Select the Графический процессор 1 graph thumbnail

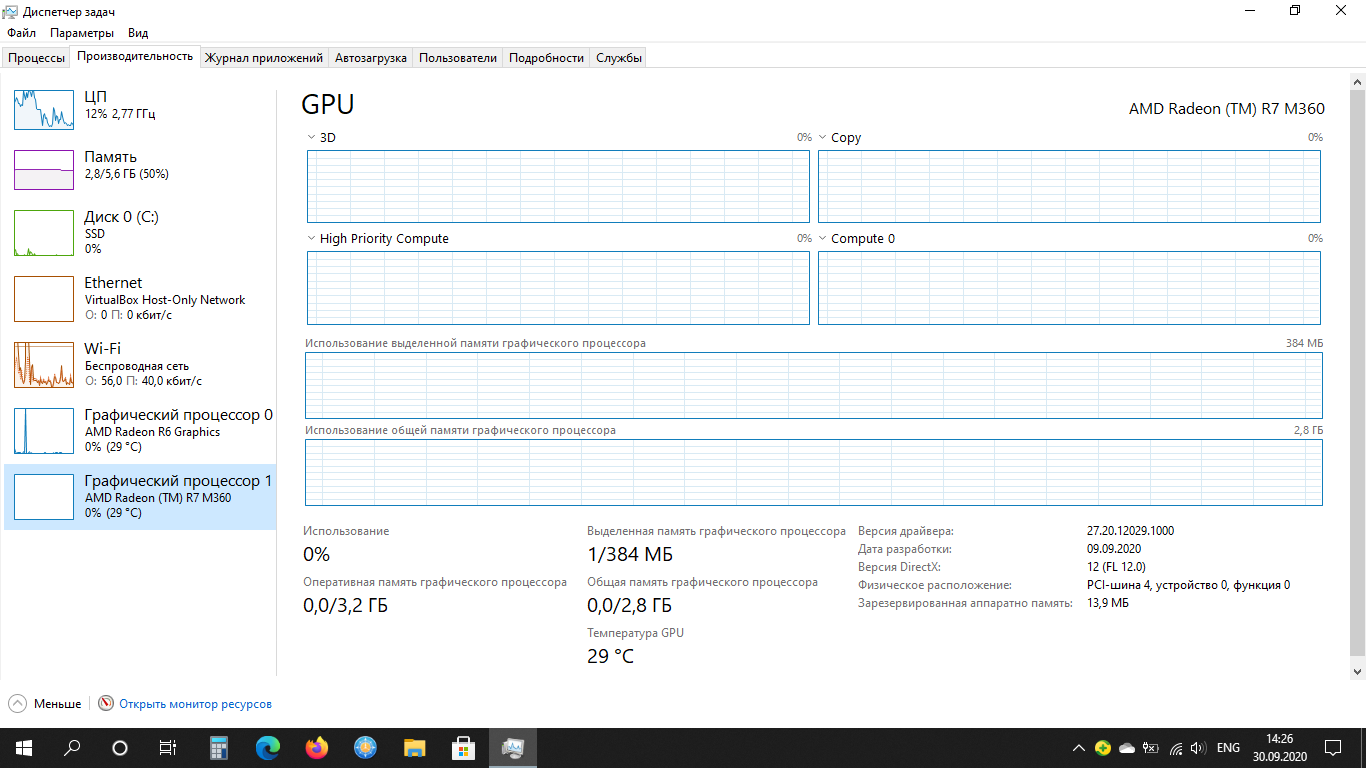(x=44, y=497)
